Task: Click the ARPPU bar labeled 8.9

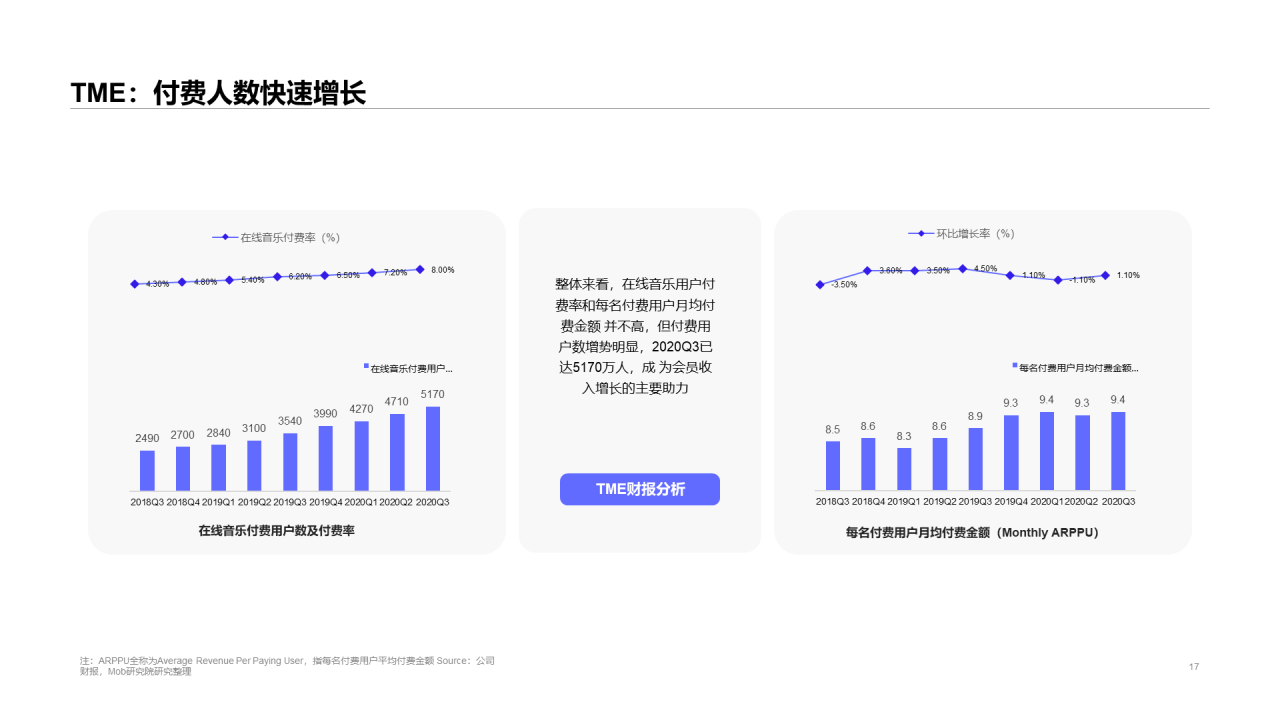Action: pos(975,459)
